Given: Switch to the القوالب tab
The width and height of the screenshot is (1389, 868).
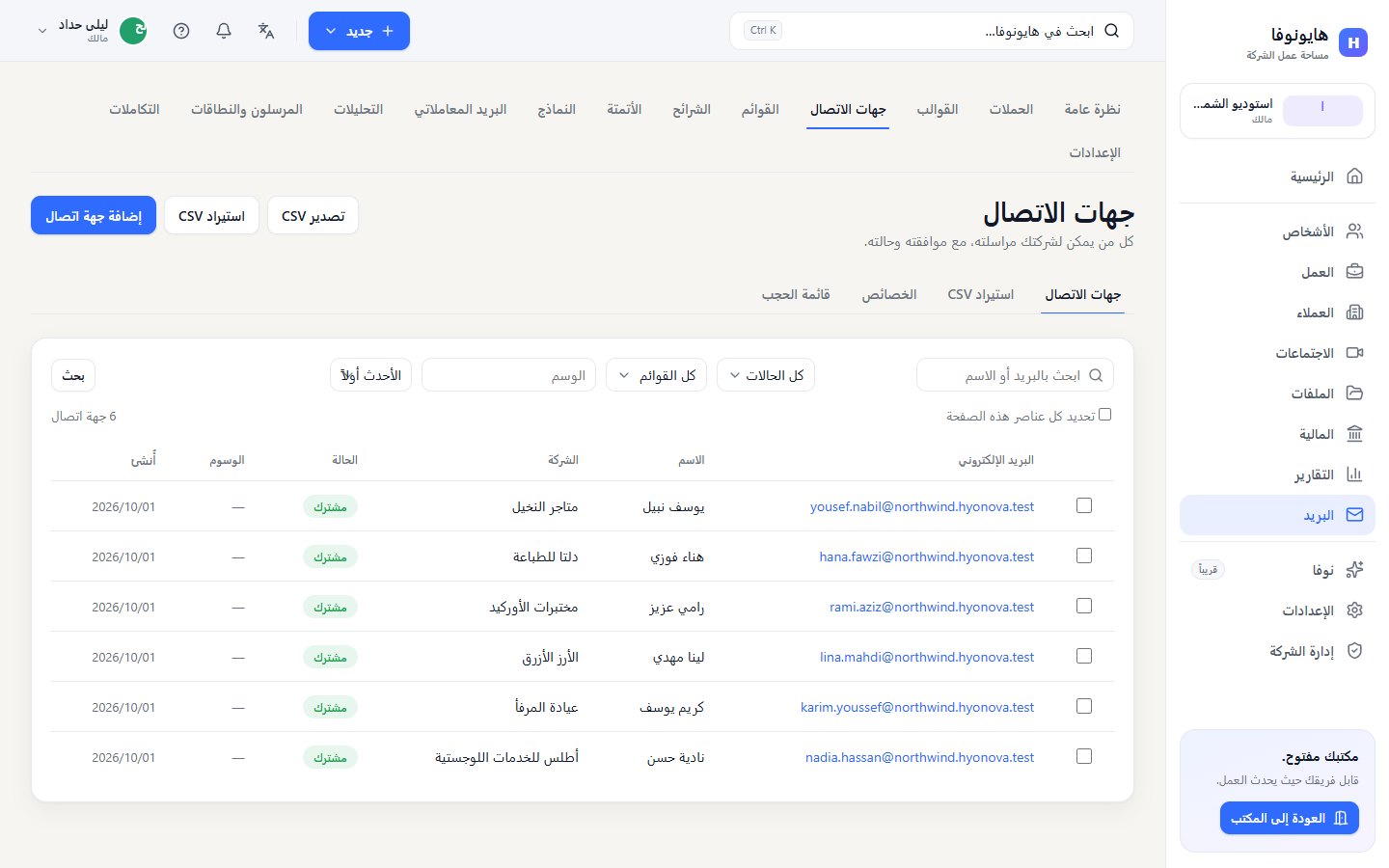Looking at the screenshot, I should (938, 109).
